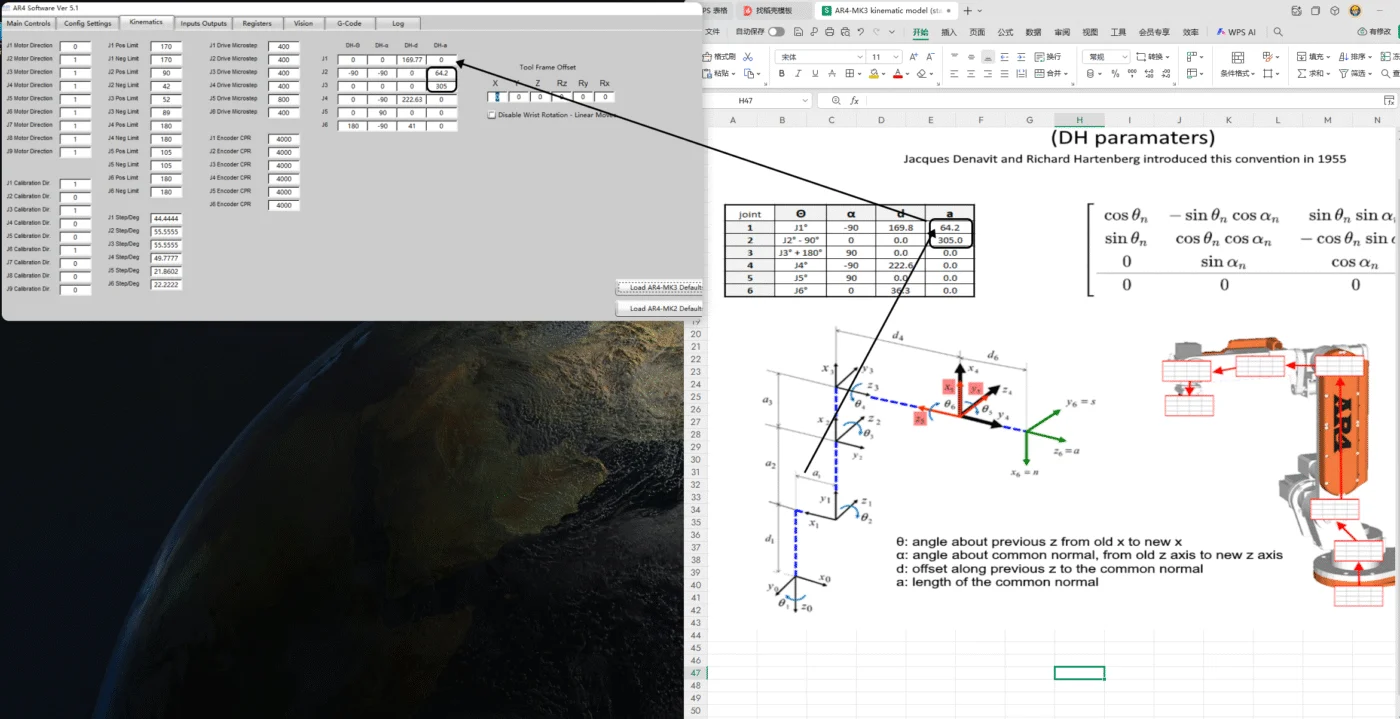The image size is (1400, 719).
Task: Open the 插入 (Insert) ribbon tab
Action: click(949, 32)
